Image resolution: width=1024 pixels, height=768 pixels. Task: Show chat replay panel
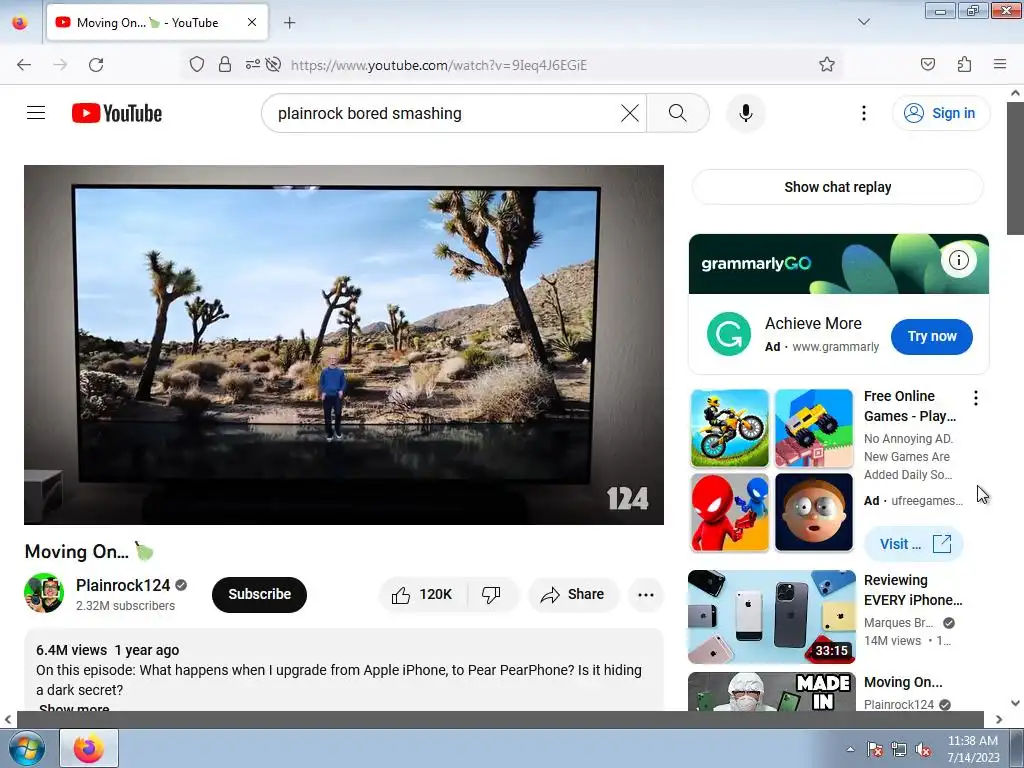(837, 187)
